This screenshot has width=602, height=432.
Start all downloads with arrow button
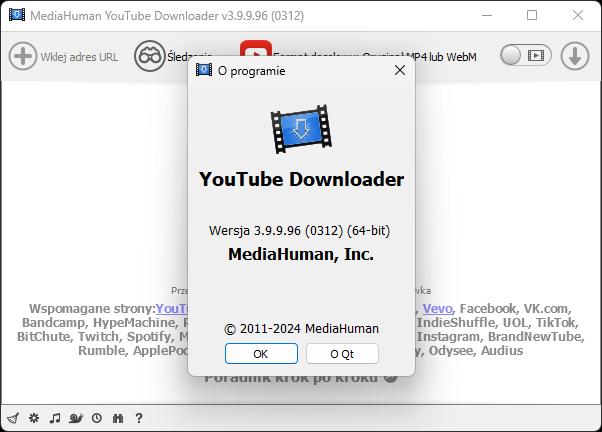pyautogui.click(x=575, y=56)
